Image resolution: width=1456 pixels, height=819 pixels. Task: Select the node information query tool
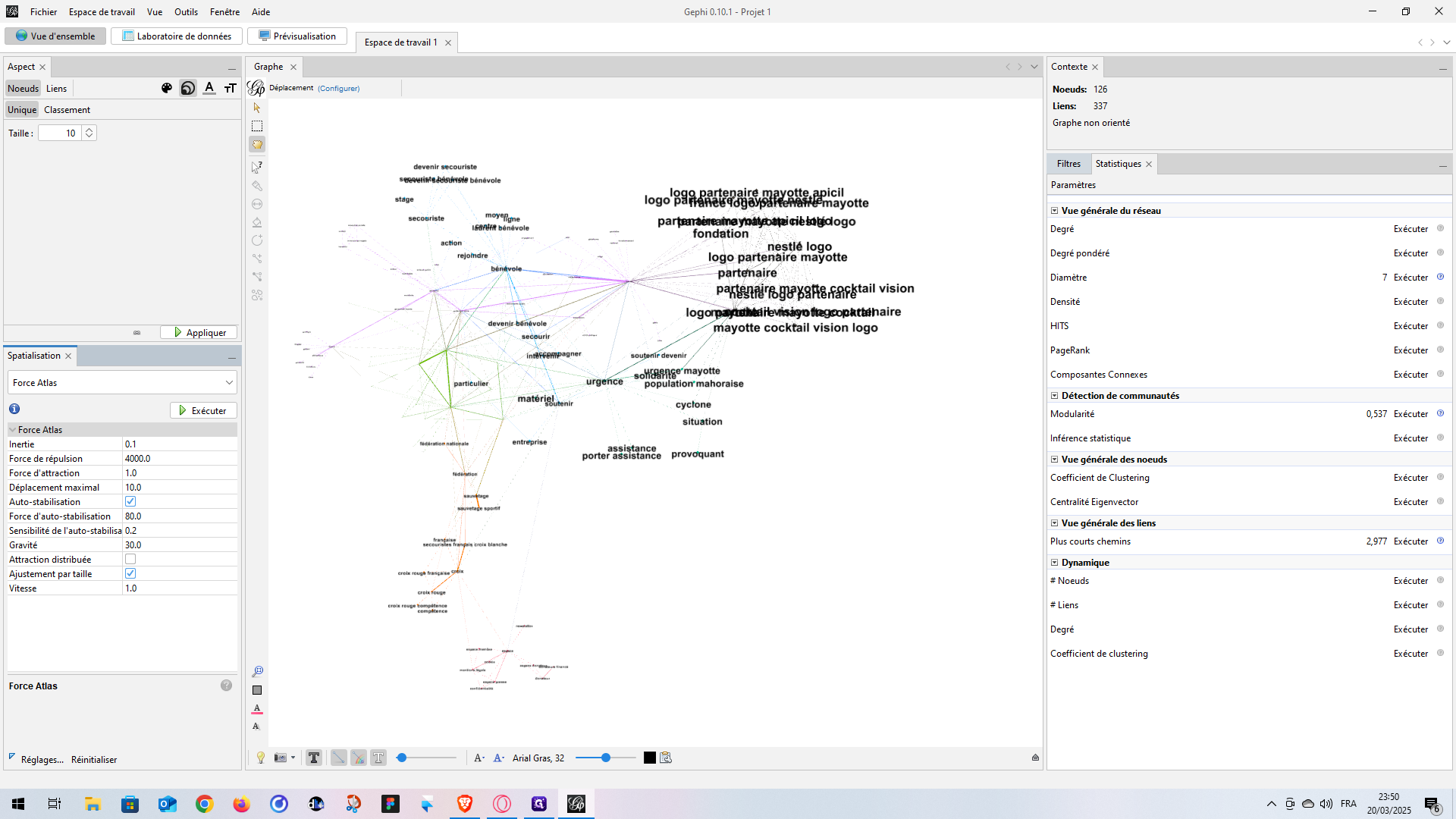click(257, 167)
